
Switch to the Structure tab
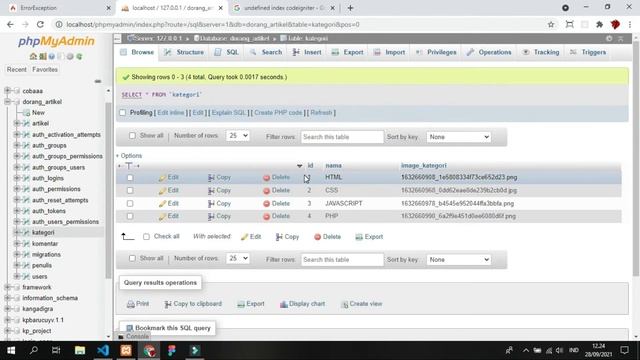[x=184, y=52]
